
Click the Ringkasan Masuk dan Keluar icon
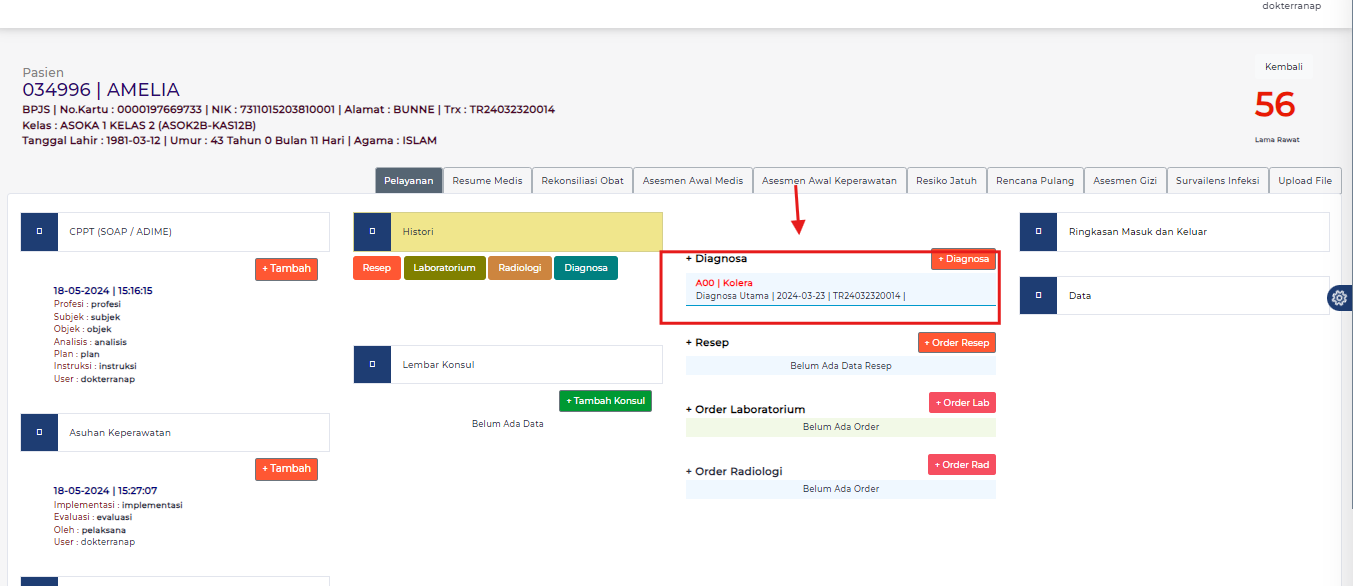tap(1038, 232)
